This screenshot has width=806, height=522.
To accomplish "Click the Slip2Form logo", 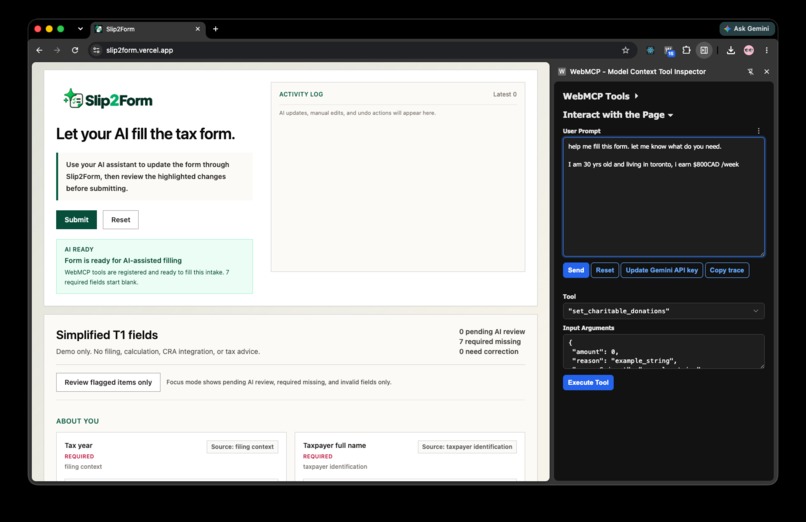I will pos(108,99).
